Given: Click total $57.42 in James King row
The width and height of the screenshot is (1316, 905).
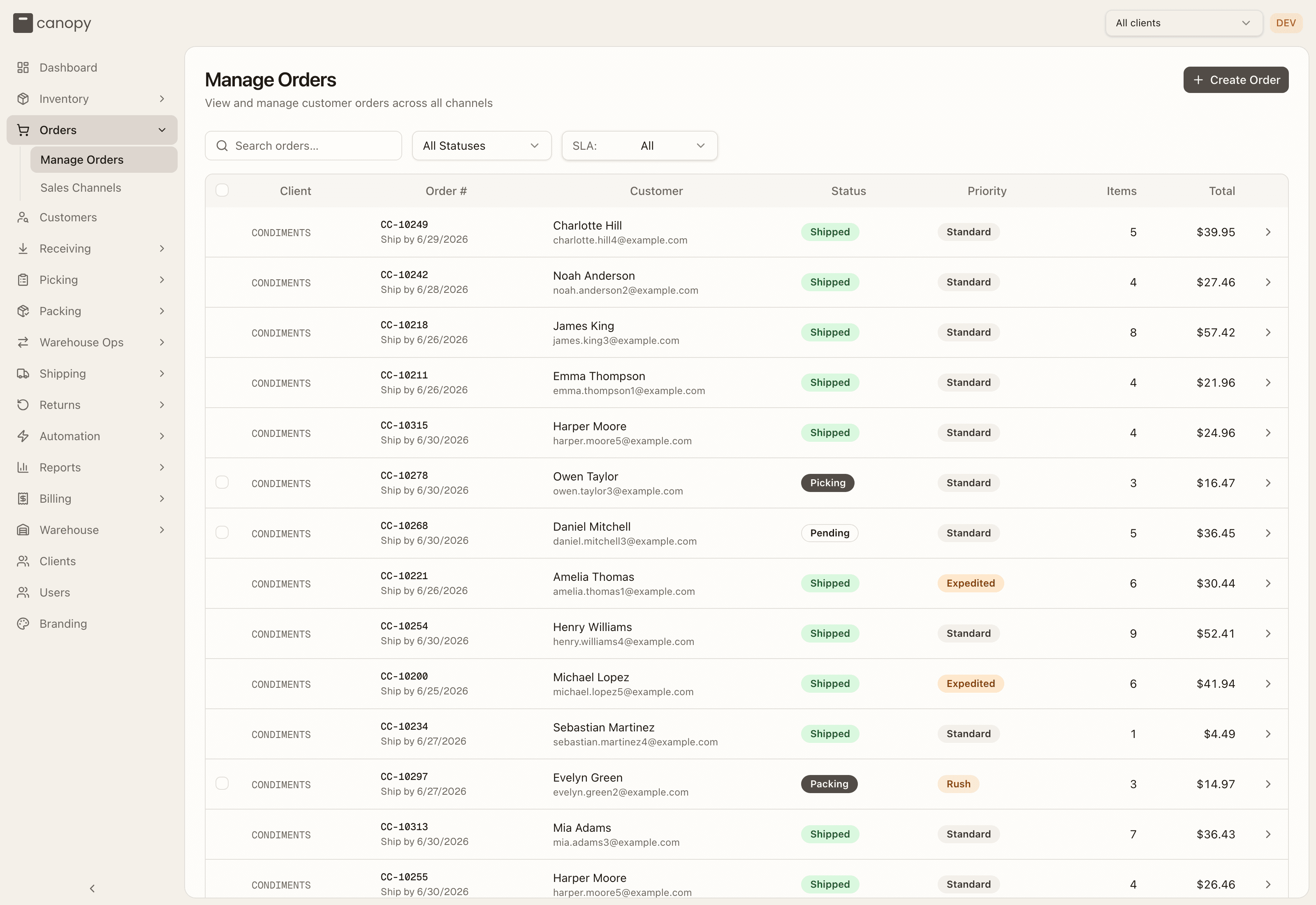Looking at the screenshot, I should click(1215, 332).
